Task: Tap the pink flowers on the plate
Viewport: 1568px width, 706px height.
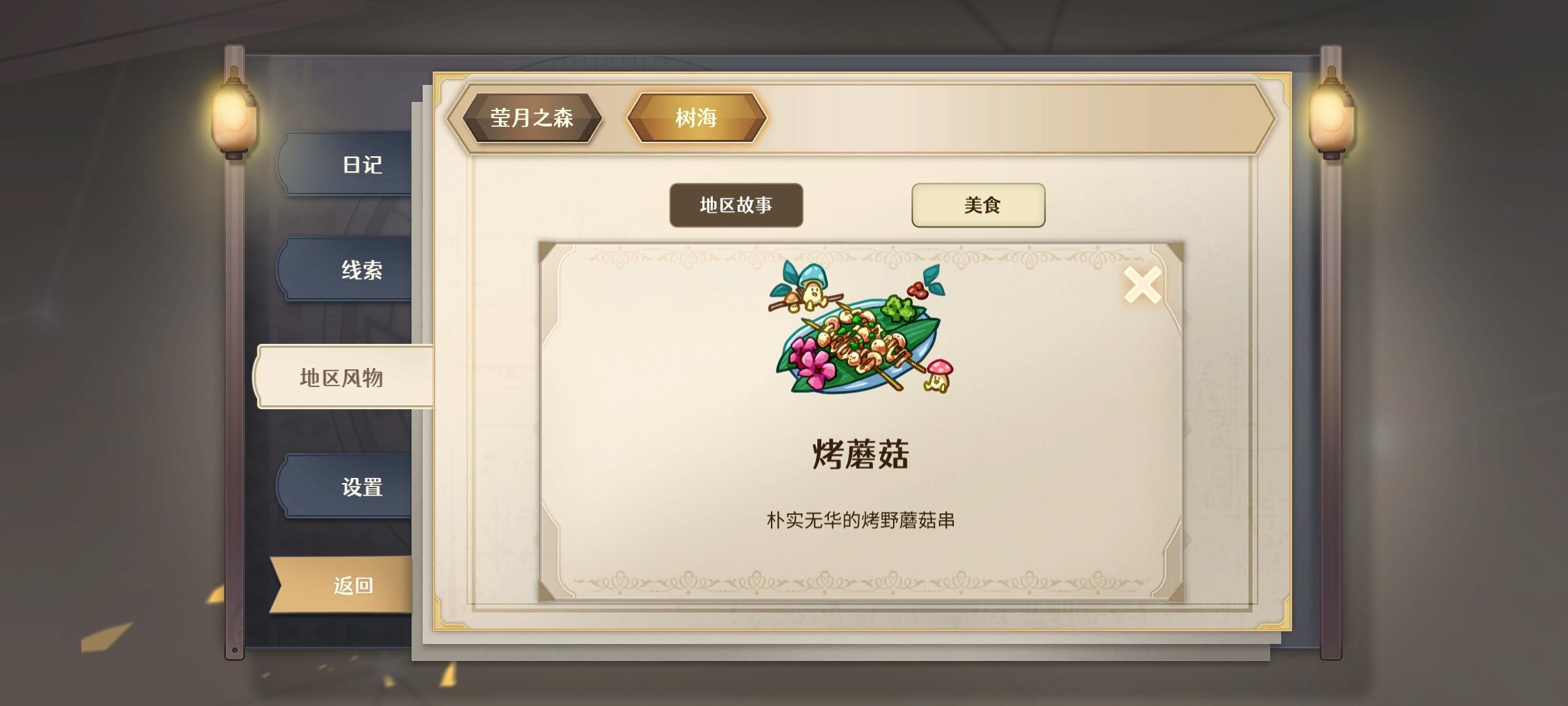Action: pyautogui.click(x=811, y=364)
